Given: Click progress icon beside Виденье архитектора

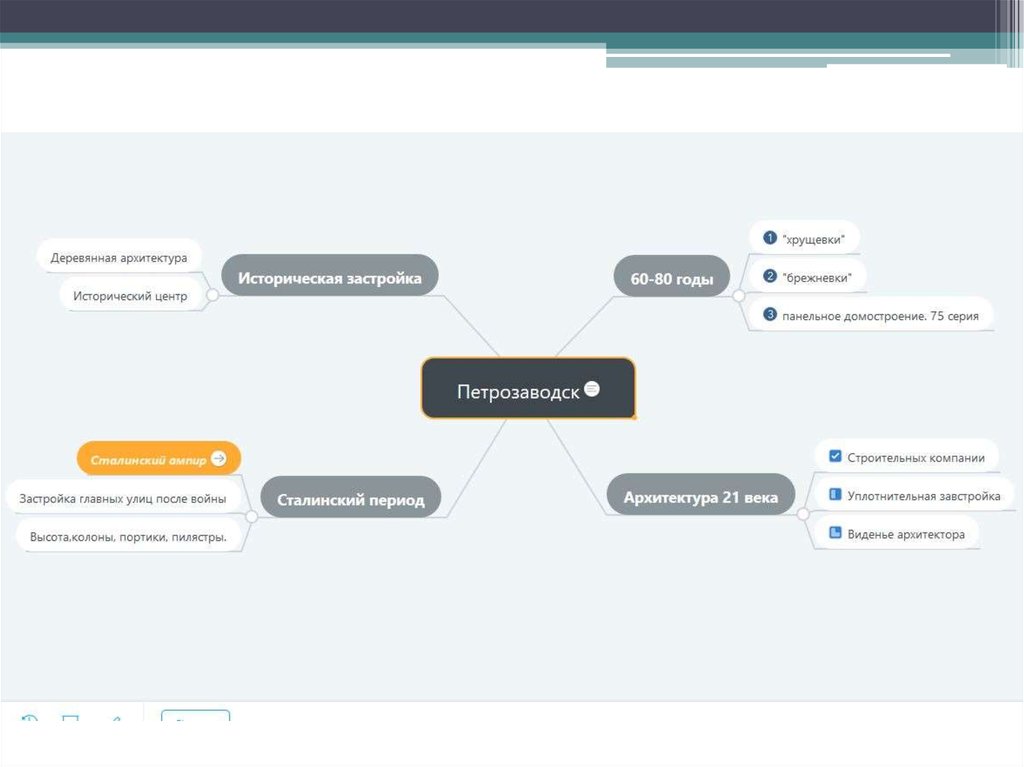Looking at the screenshot, I should click(835, 533).
